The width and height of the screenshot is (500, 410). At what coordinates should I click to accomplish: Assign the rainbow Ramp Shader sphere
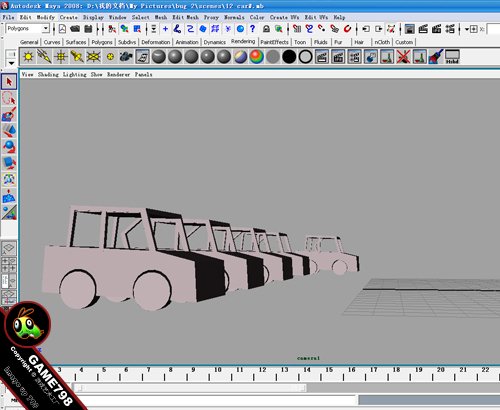pos(256,56)
